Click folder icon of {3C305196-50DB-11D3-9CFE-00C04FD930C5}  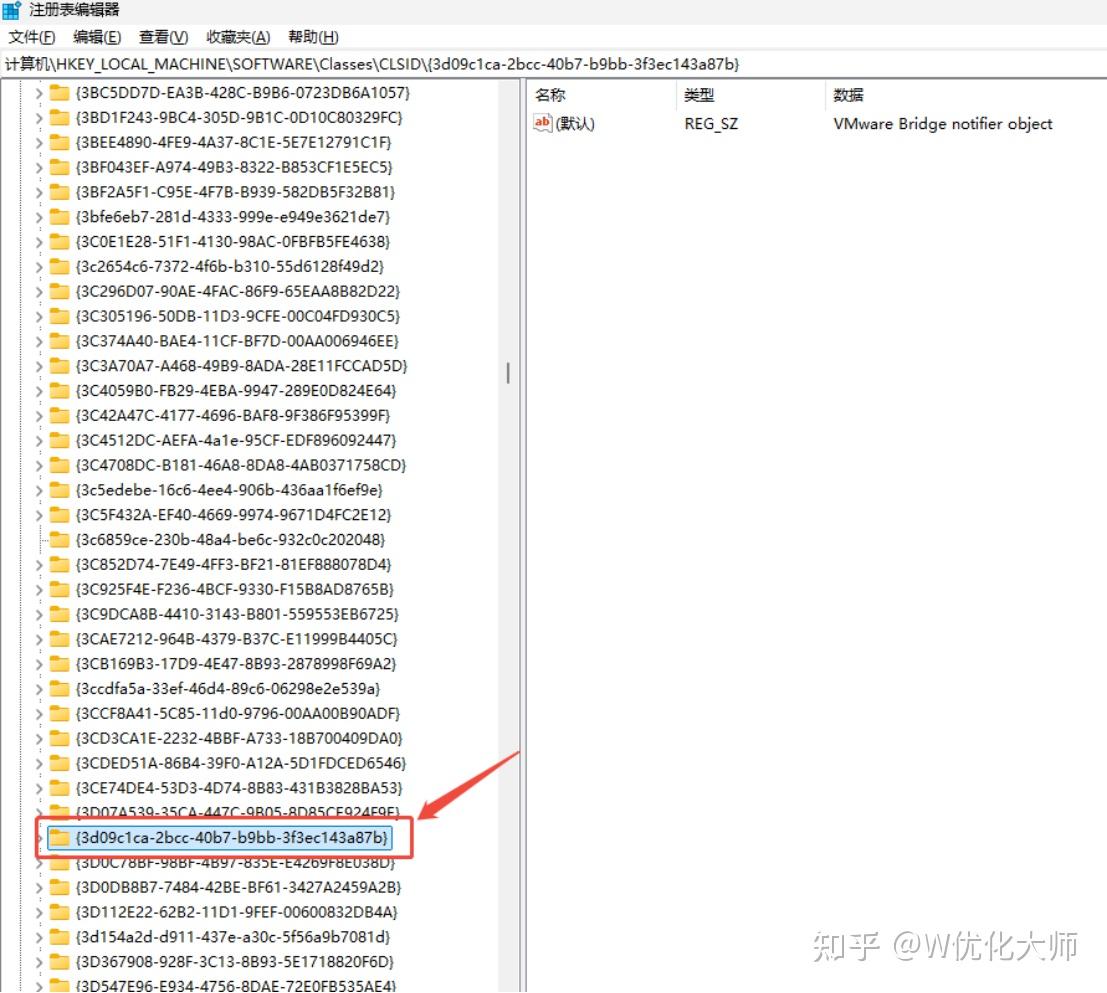click(59, 316)
